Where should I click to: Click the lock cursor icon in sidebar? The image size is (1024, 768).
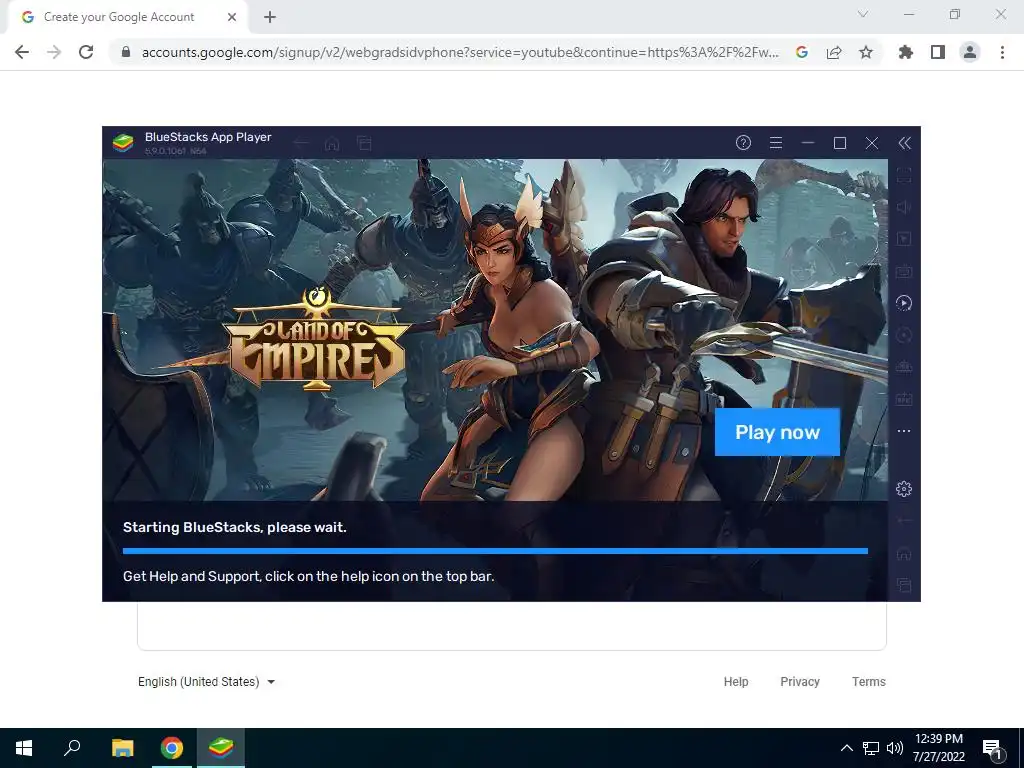[x=904, y=239]
